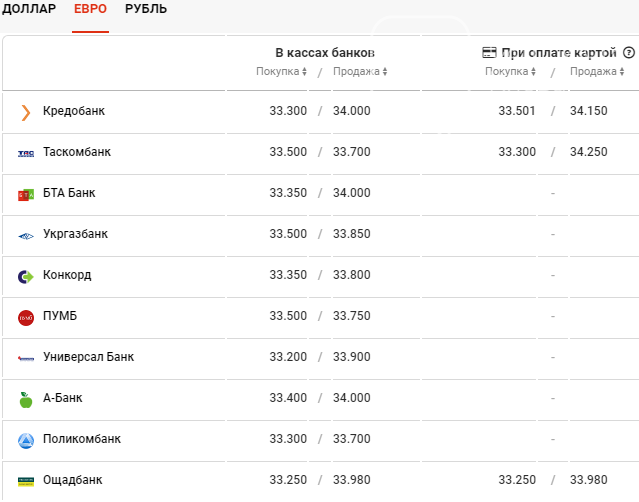Sort bank cash desk rates by Покупка

(283, 72)
